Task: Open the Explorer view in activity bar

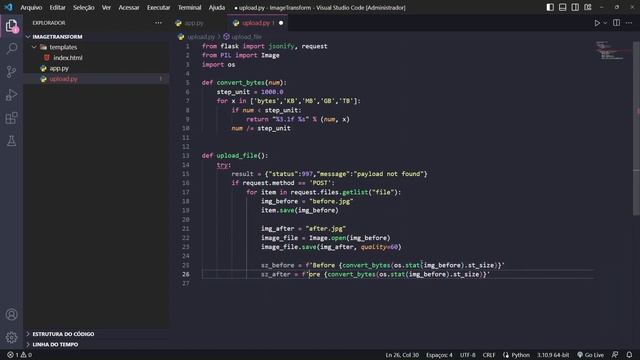Action: pyautogui.click(x=11, y=26)
